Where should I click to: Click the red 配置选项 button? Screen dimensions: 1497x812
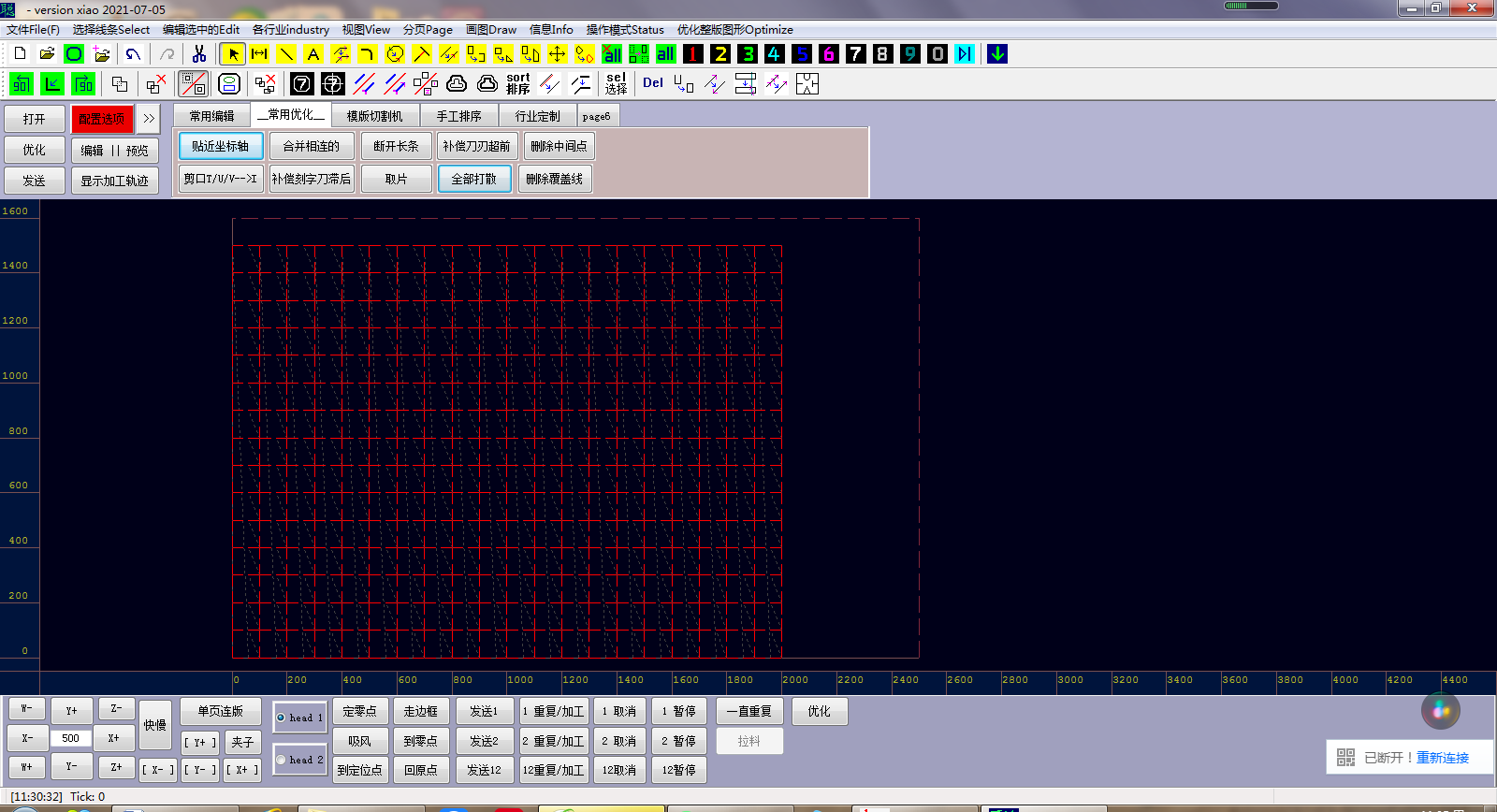coord(102,119)
